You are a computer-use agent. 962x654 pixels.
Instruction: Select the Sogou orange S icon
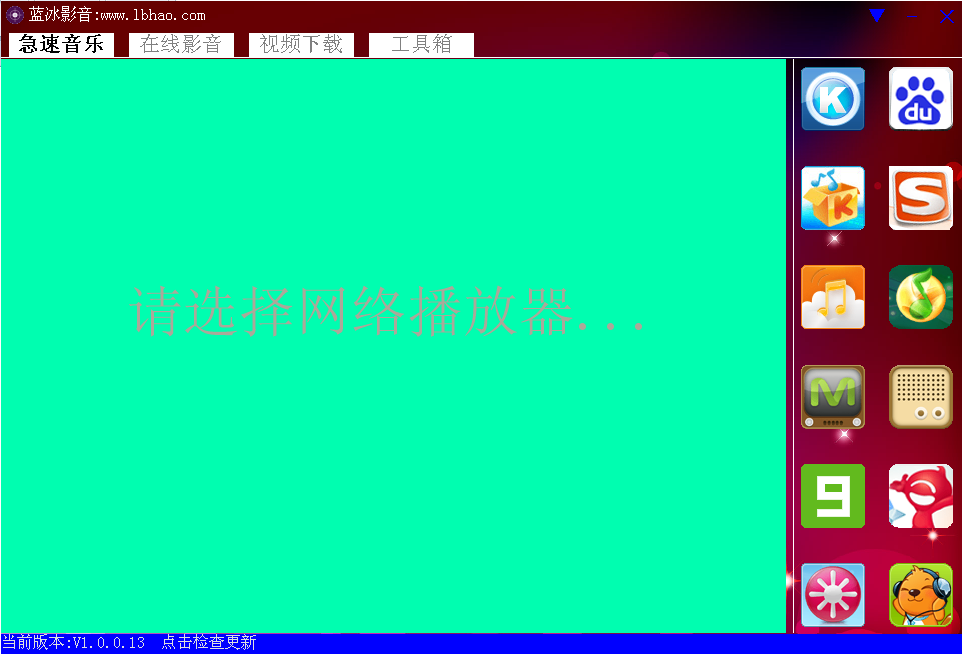point(920,198)
